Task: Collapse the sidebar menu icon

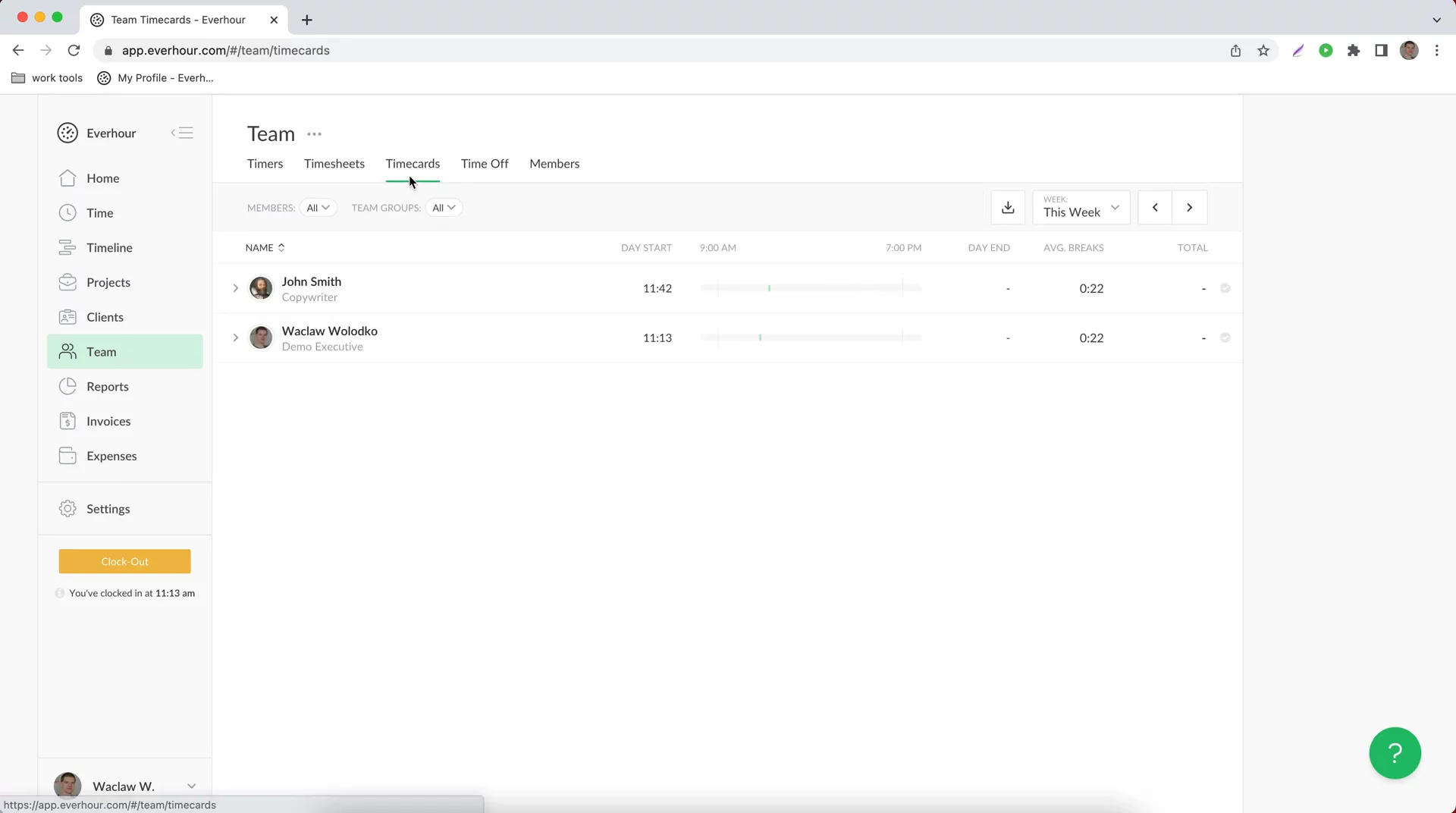Action: tap(182, 133)
